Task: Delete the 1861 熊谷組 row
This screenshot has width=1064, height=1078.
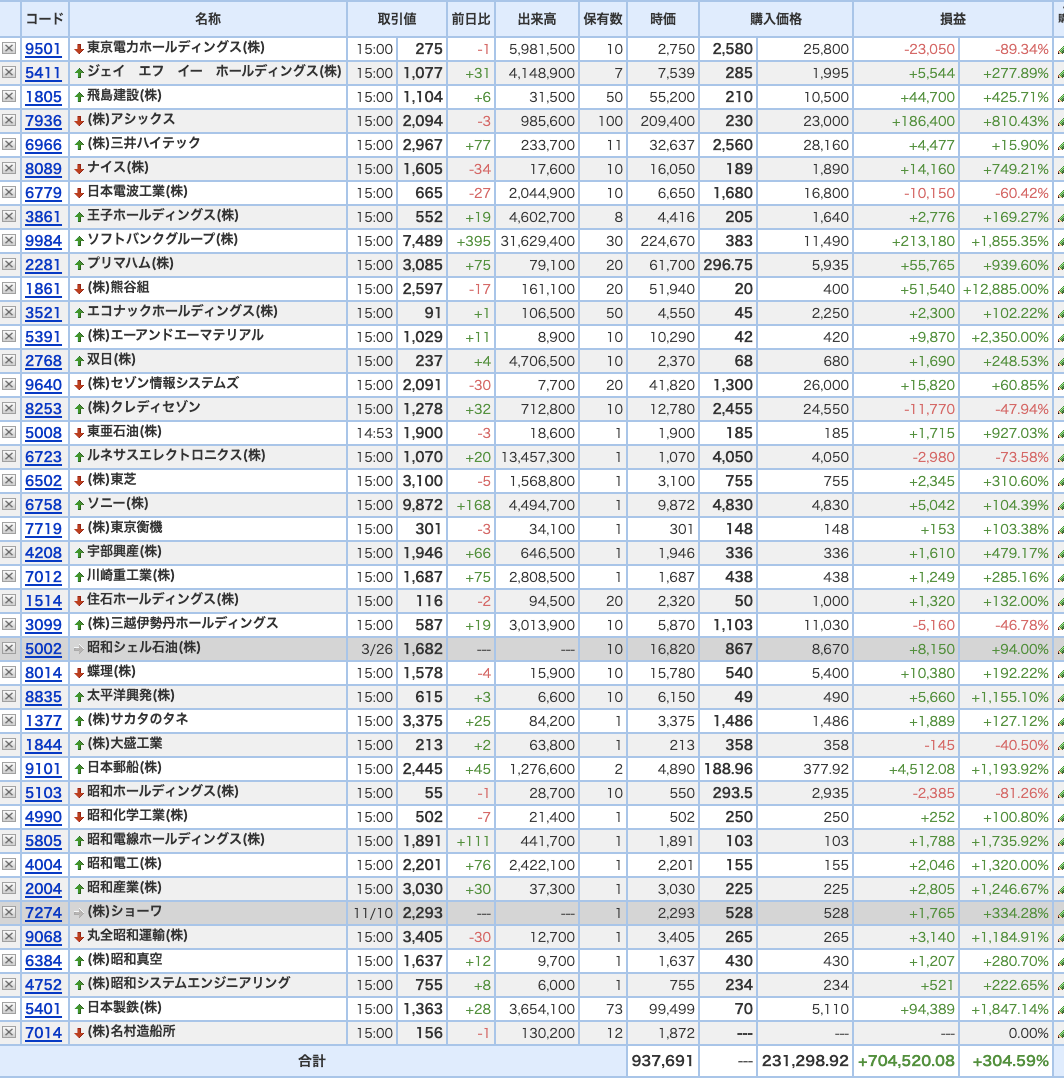Action: pyautogui.click(x=8, y=289)
